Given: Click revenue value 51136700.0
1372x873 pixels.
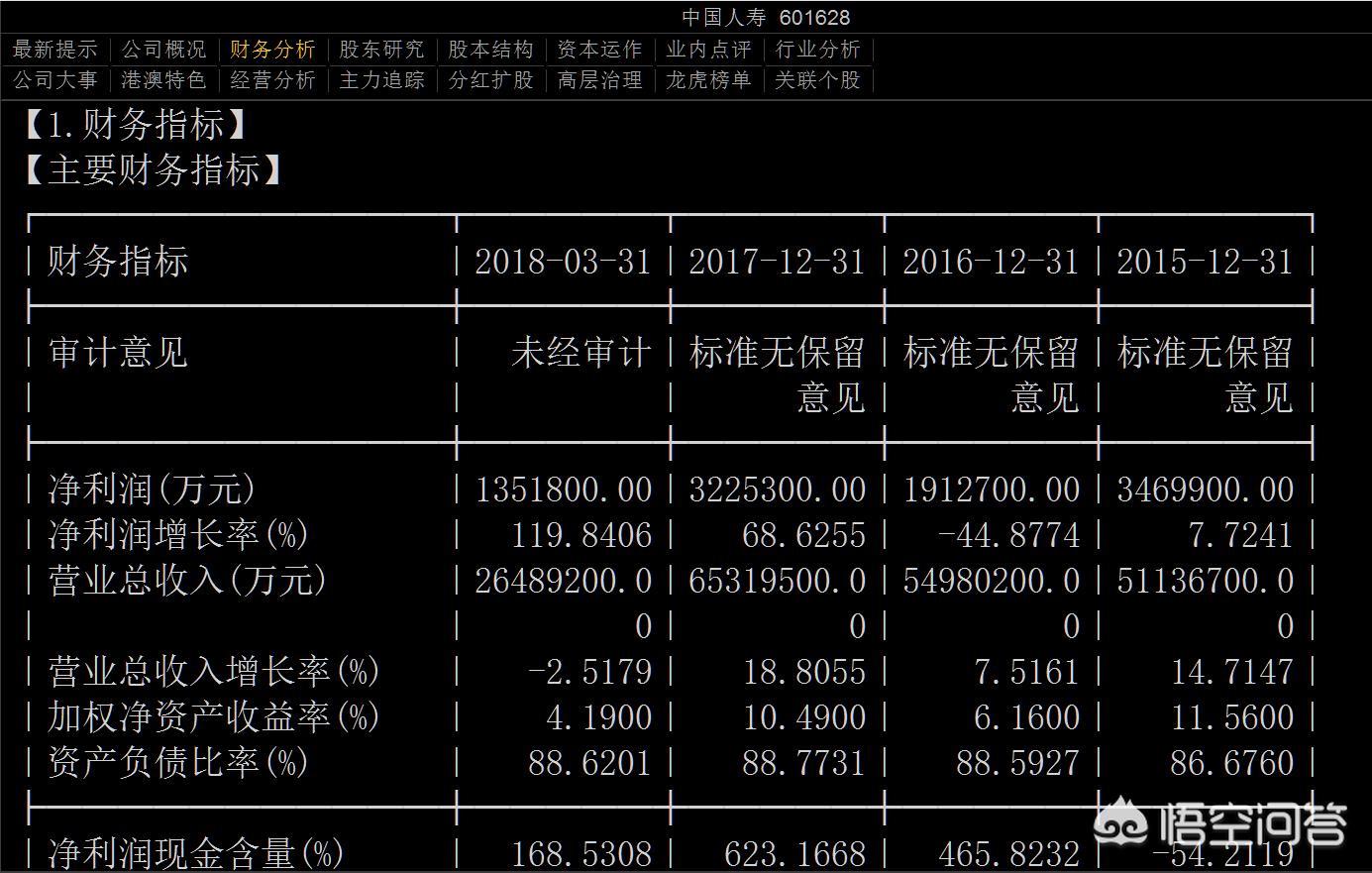Looking at the screenshot, I should pyautogui.click(x=1206, y=582).
